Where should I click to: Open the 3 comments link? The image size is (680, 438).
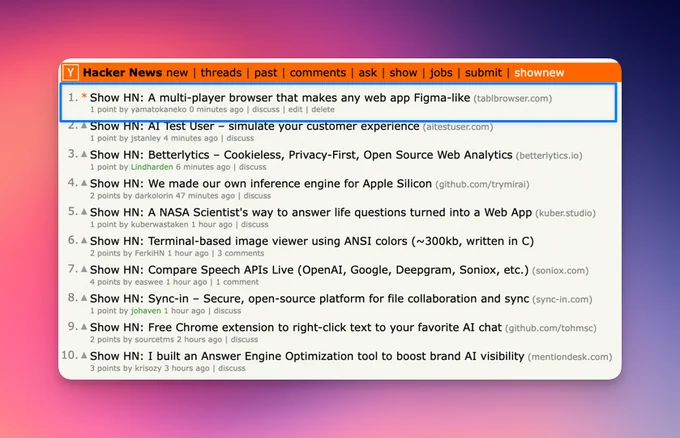coord(241,253)
